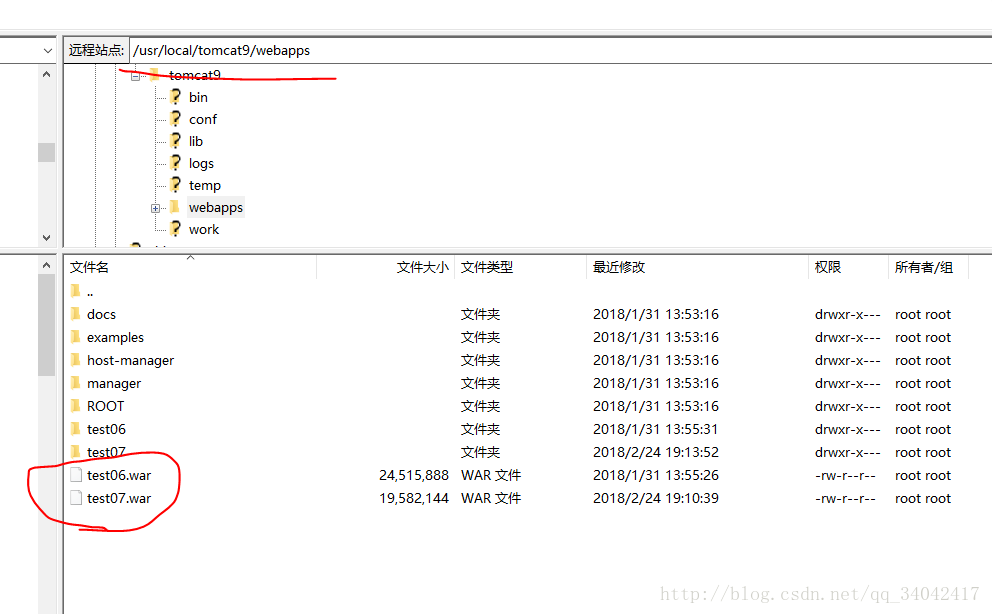The image size is (992, 614).
Task: Click the scrollbar thumb in local tree pane
Action: click(x=46, y=152)
